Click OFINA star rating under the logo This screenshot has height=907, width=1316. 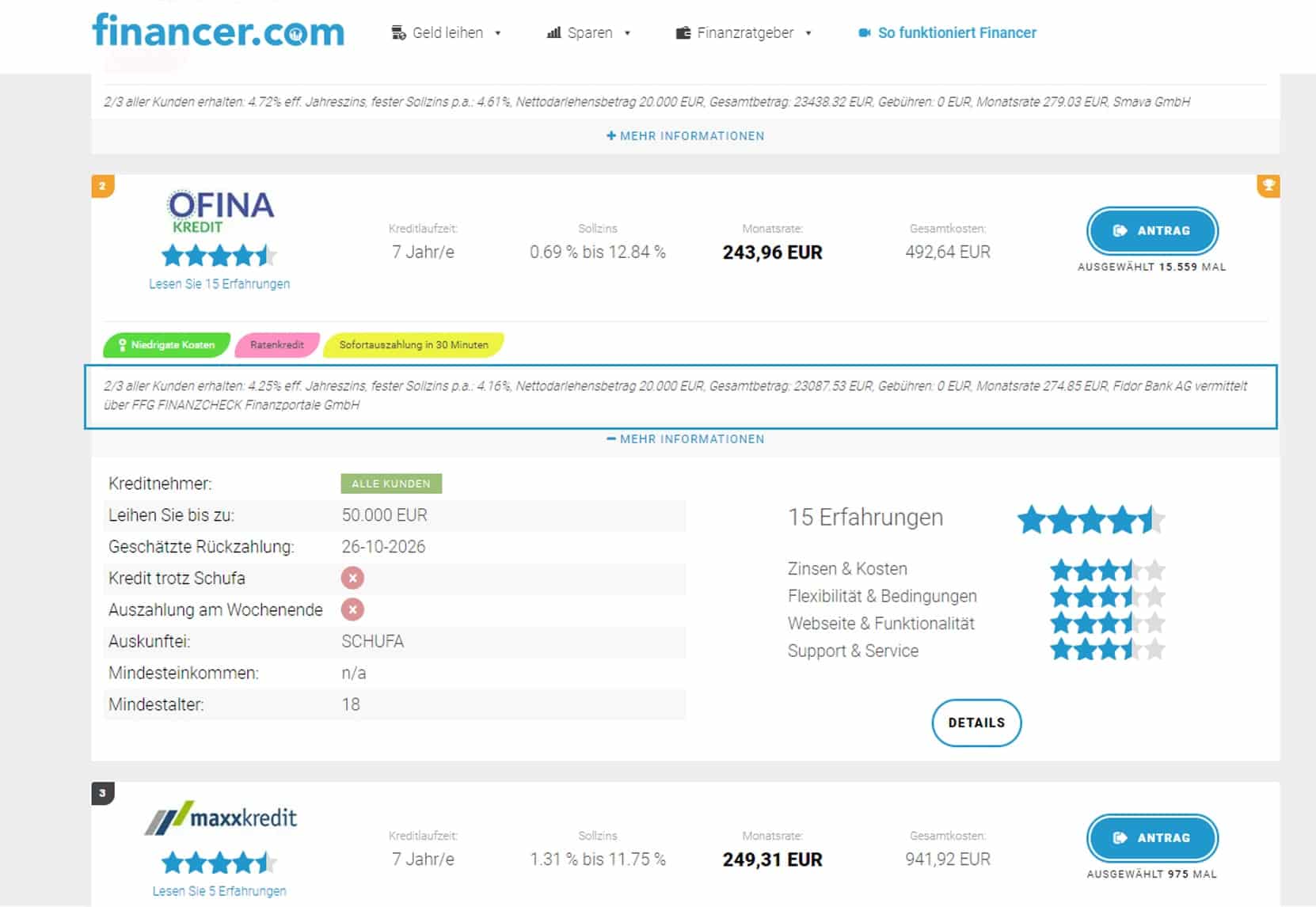[x=219, y=256]
